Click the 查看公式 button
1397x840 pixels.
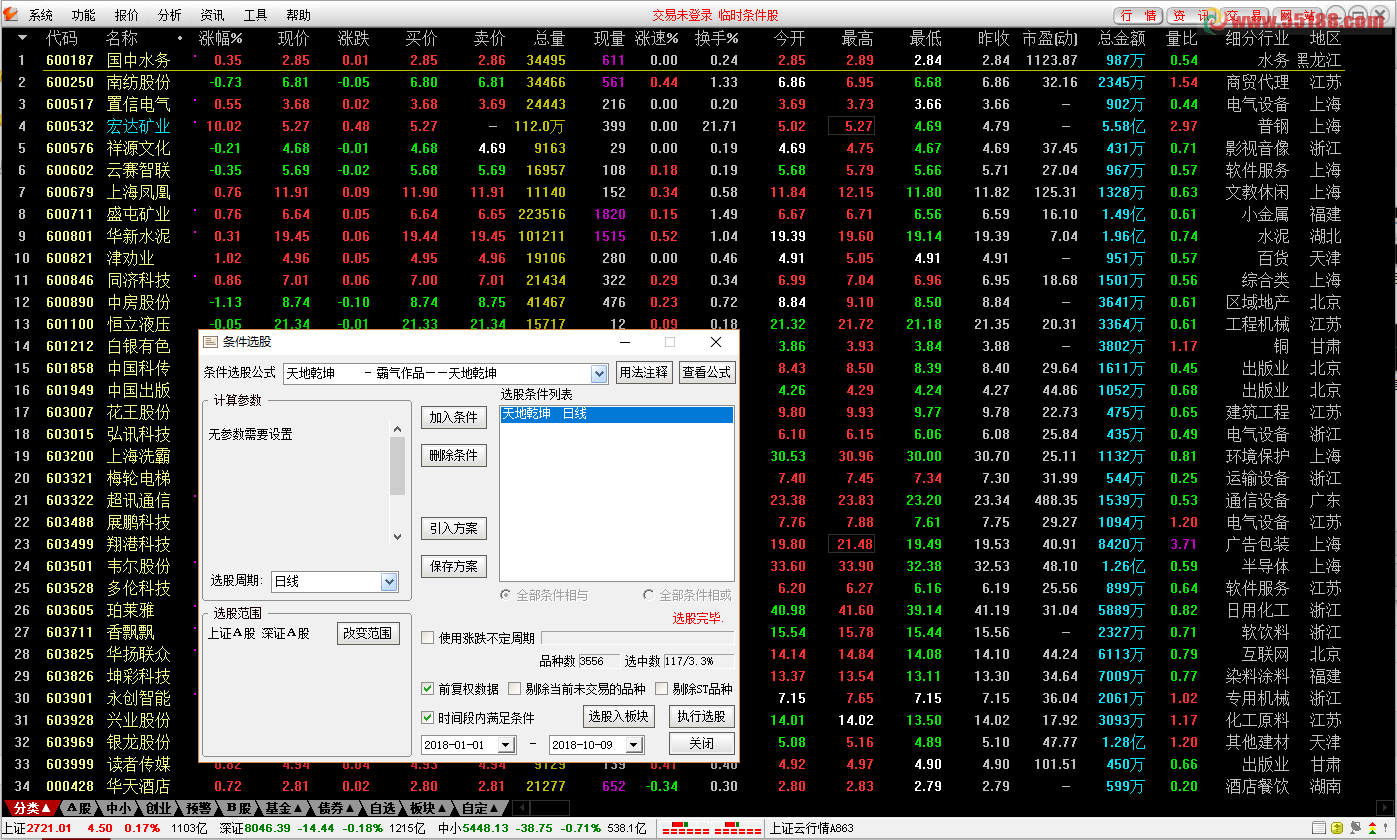tap(707, 373)
